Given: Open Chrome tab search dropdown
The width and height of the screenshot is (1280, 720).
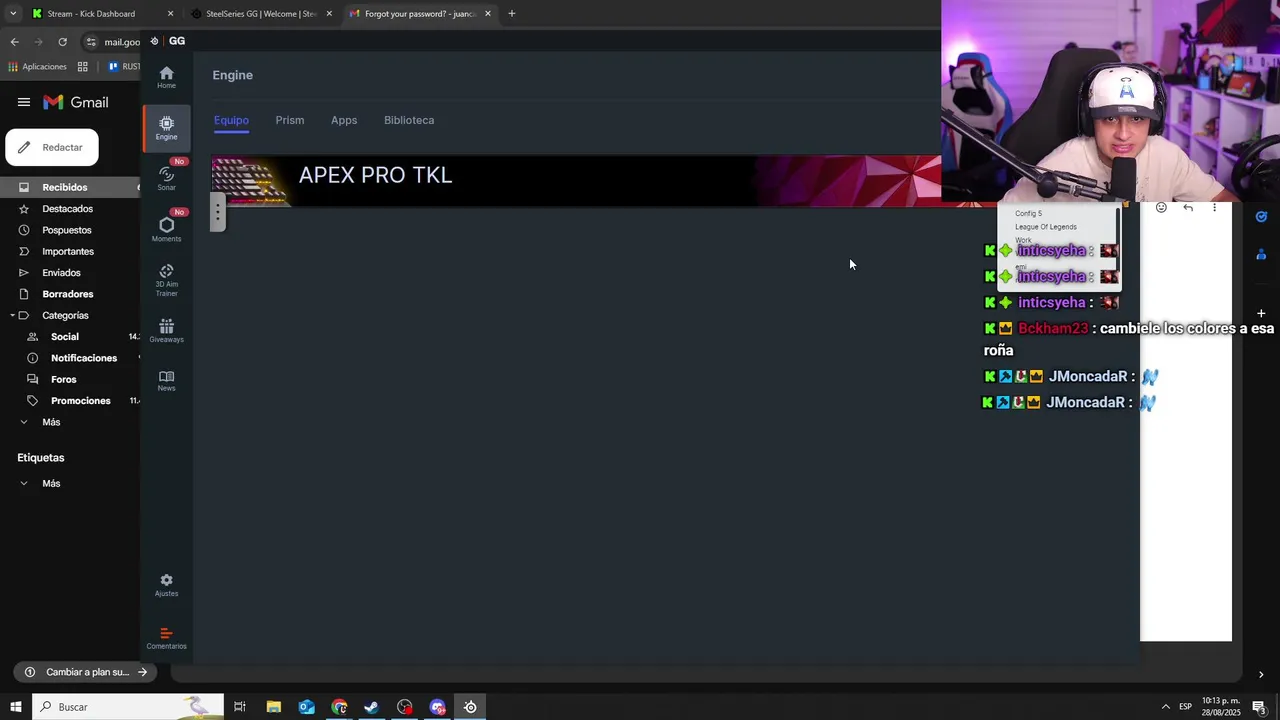Looking at the screenshot, I should tap(13, 13).
